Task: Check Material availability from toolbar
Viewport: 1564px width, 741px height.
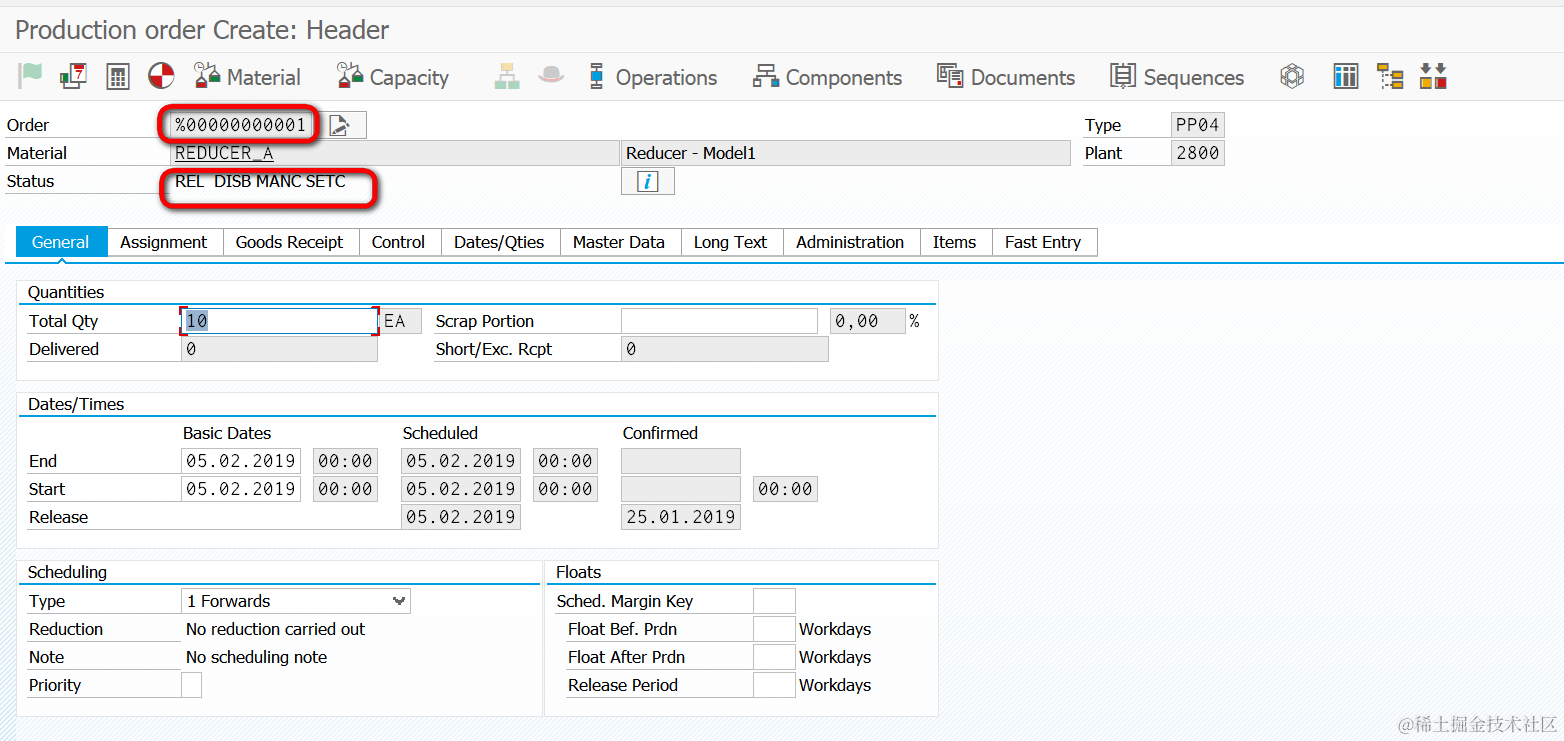Action: coord(247,77)
